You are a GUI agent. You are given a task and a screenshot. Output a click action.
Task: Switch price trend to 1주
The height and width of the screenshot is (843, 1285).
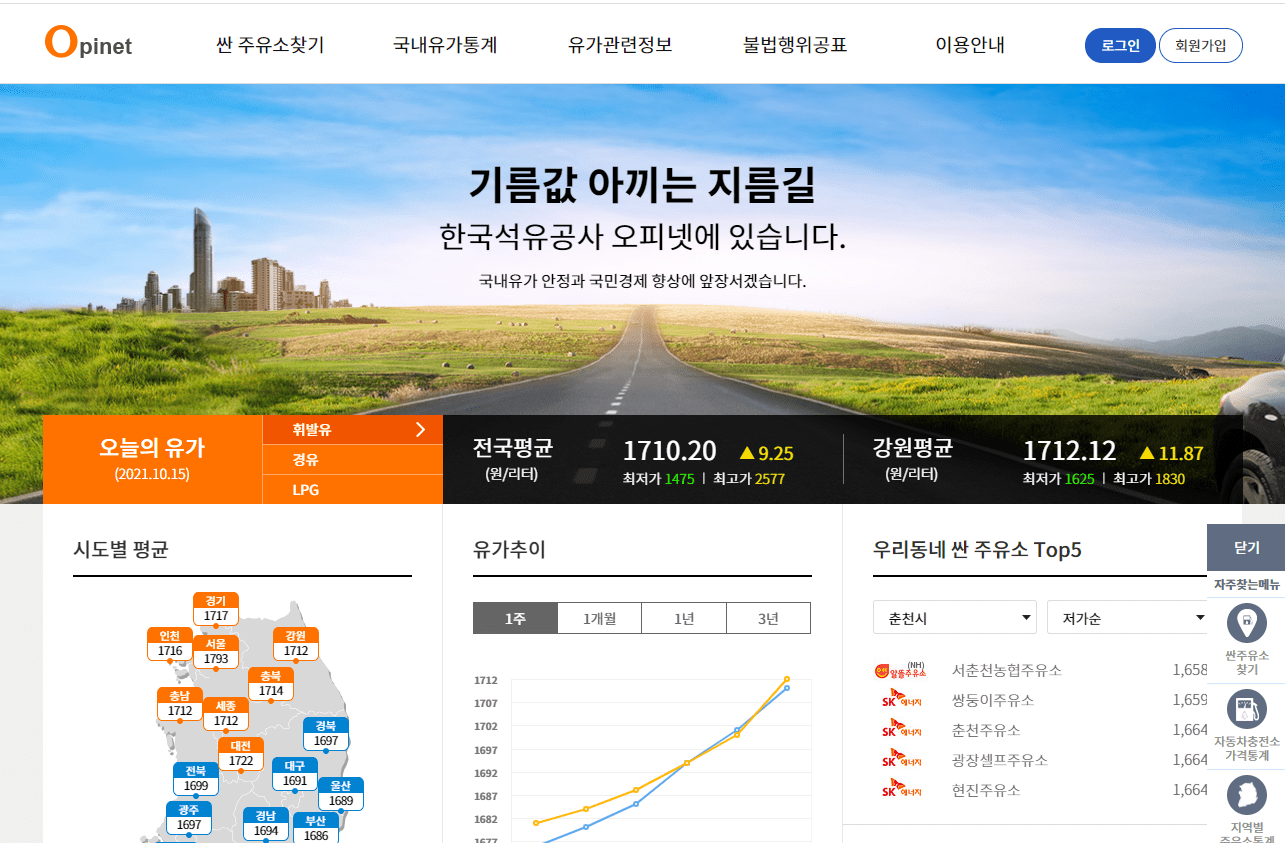click(x=515, y=618)
